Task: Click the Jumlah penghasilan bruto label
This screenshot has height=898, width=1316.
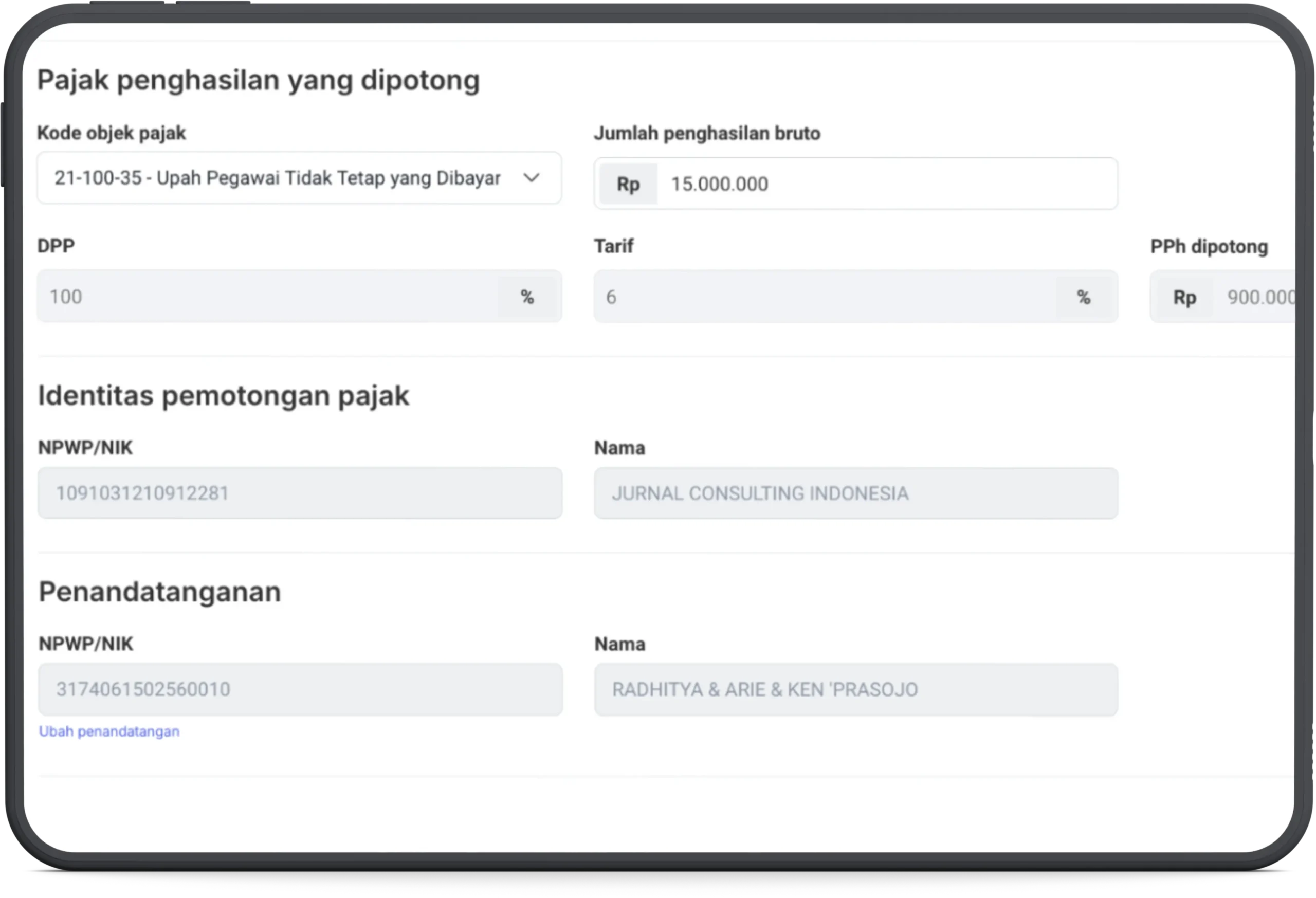Action: coord(707,134)
